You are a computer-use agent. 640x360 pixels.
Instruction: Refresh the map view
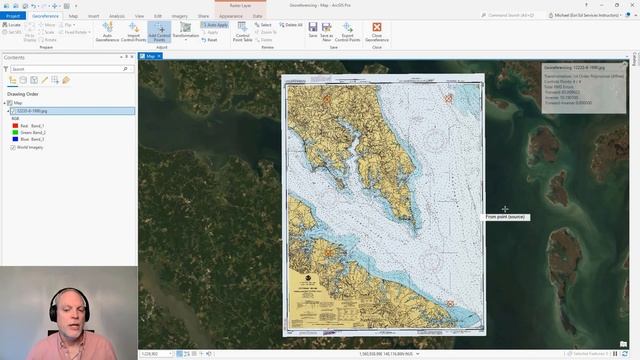click(624, 353)
